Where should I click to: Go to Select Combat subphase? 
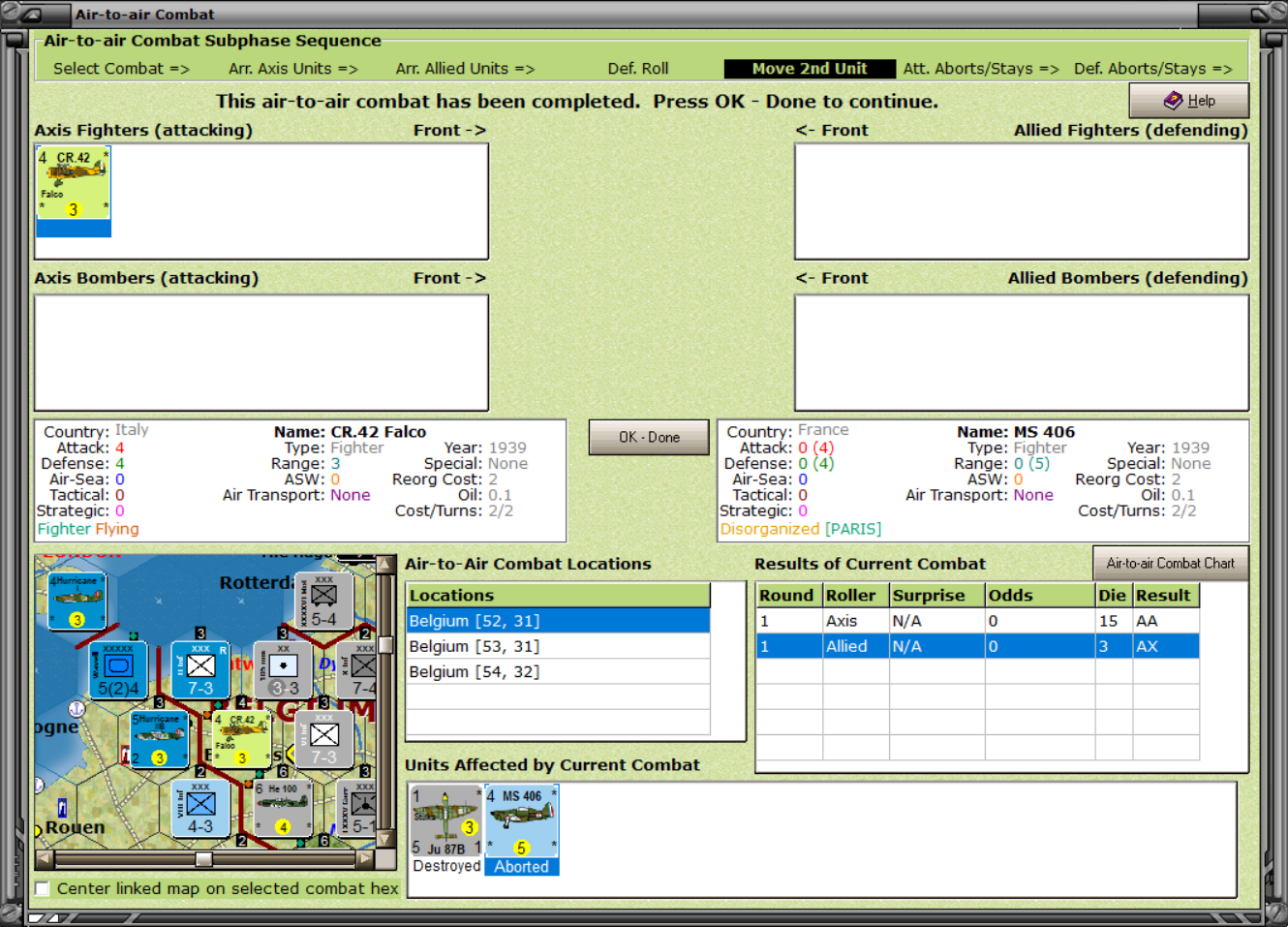[x=121, y=69]
